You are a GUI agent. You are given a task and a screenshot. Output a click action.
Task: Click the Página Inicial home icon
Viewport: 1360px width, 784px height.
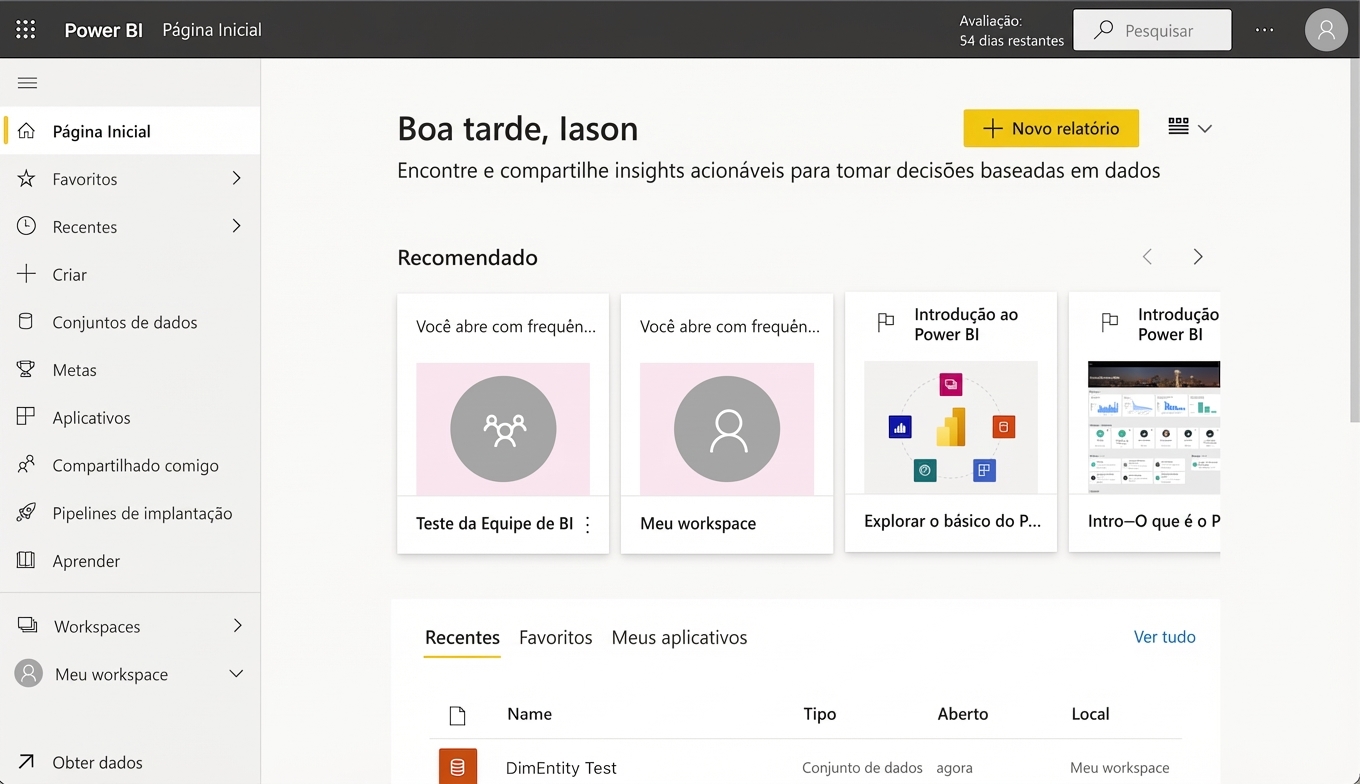[x=27, y=131]
